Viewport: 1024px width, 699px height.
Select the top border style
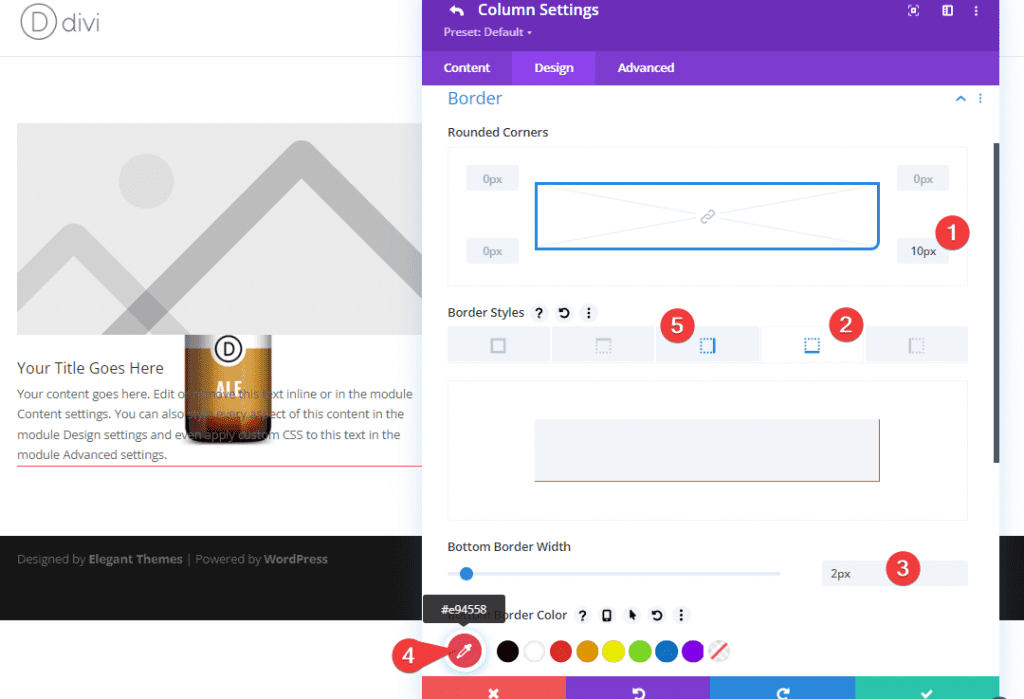tap(603, 345)
